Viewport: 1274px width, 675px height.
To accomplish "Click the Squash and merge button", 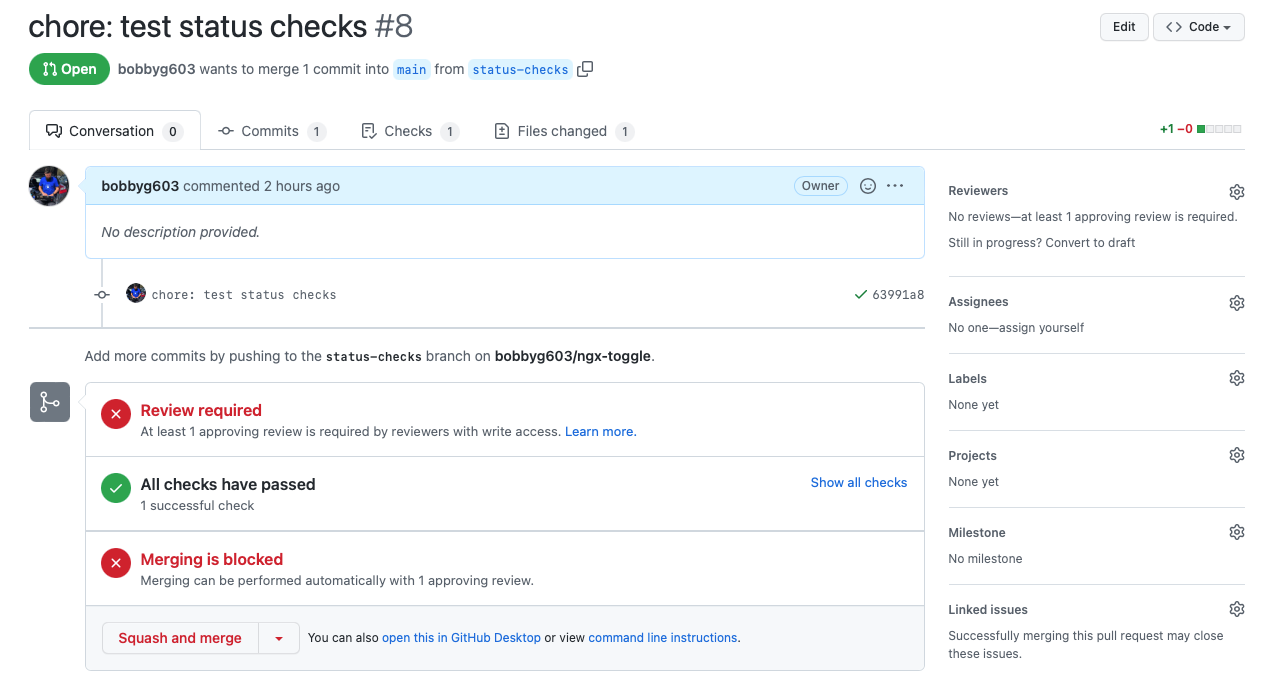I will coord(180,637).
